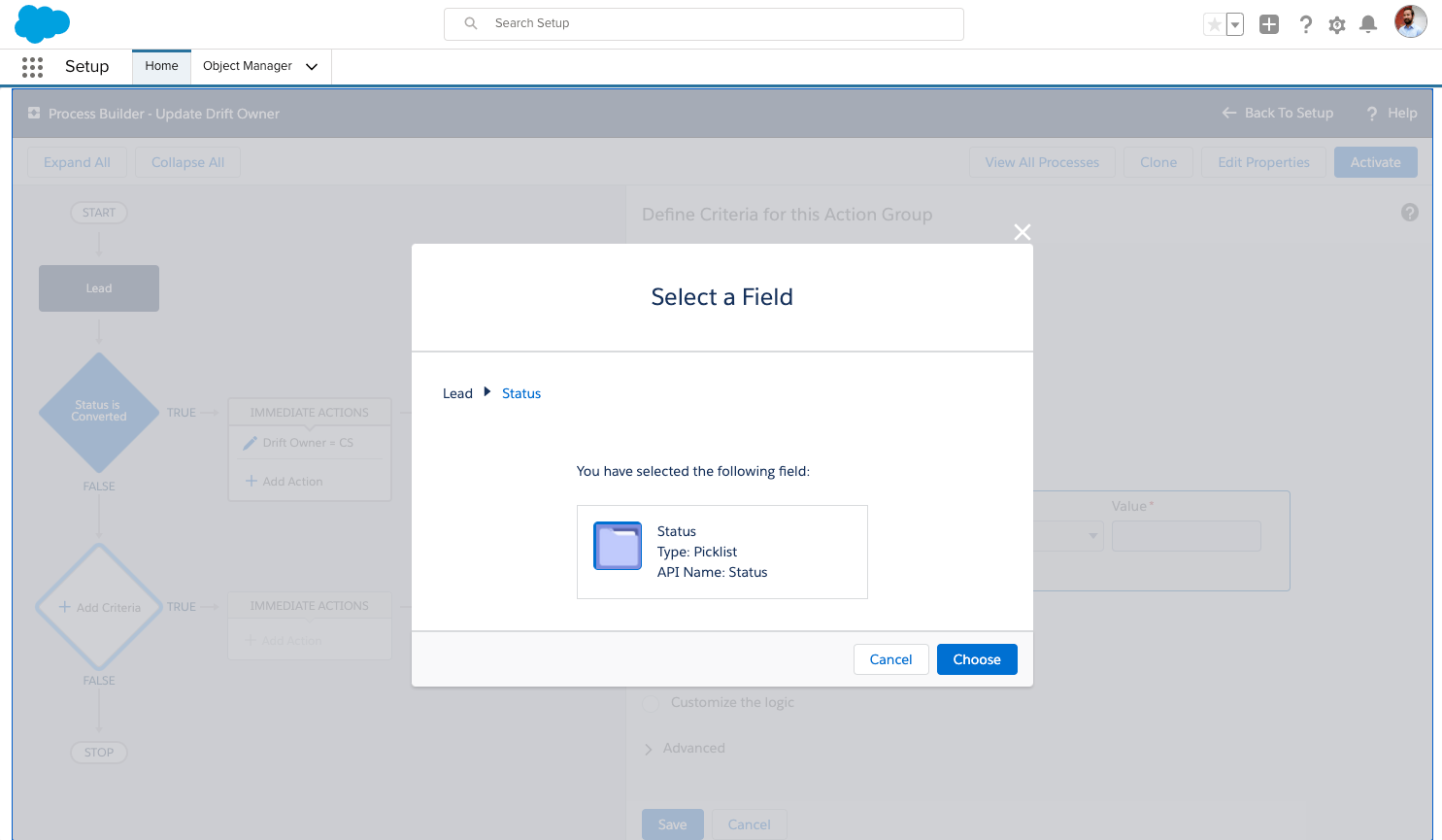Click the Status field folder icon
Screen dimensions: 1442x840
618,546
